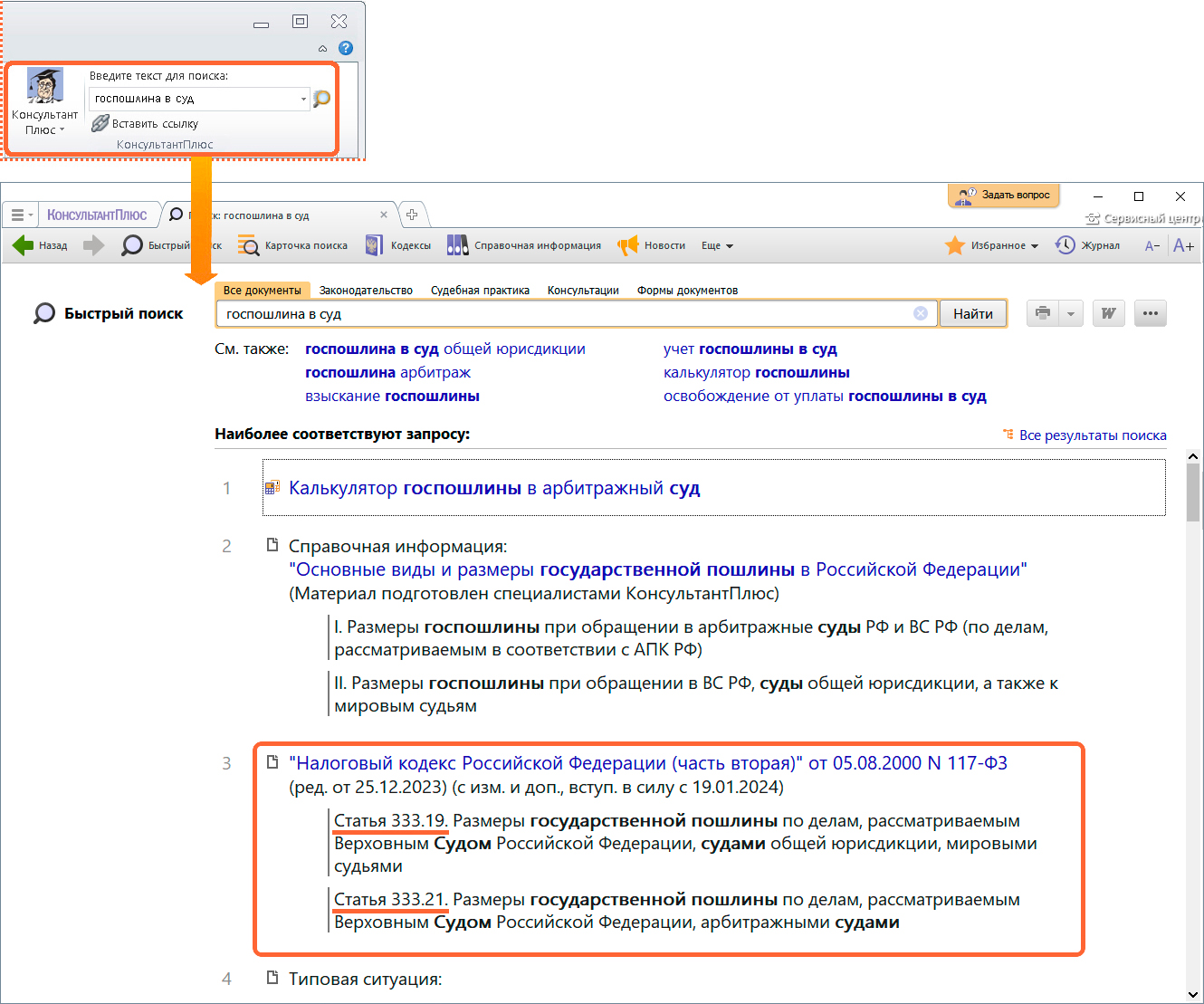Open Избранное star menu

point(991,245)
